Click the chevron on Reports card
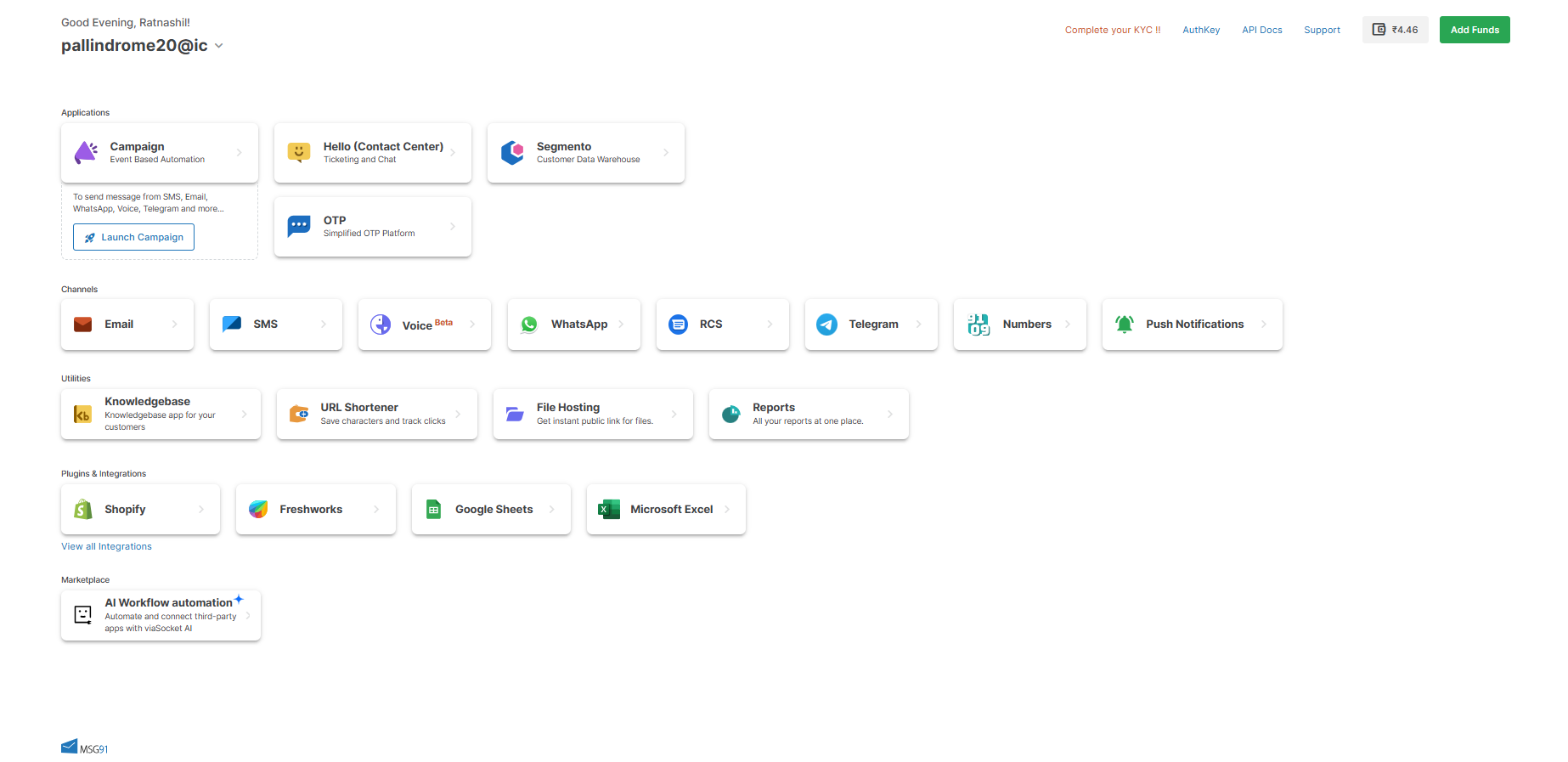 (890, 415)
